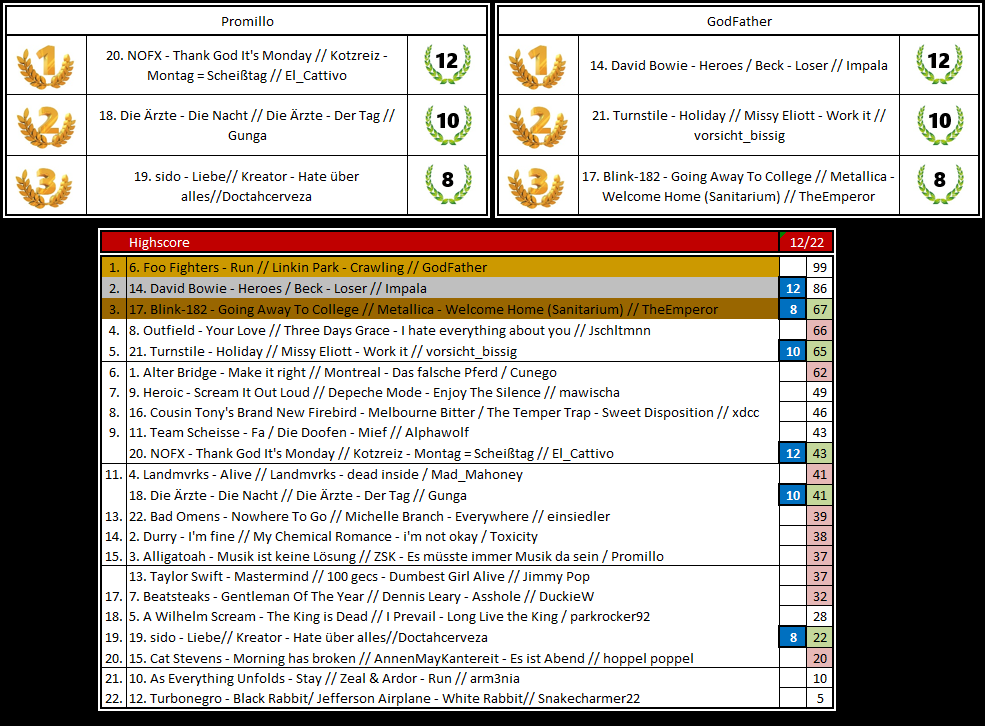The height and width of the screenshot is (726, 985).
Task: Click rank number 22. in highscore list
Action: pos(114,698)
